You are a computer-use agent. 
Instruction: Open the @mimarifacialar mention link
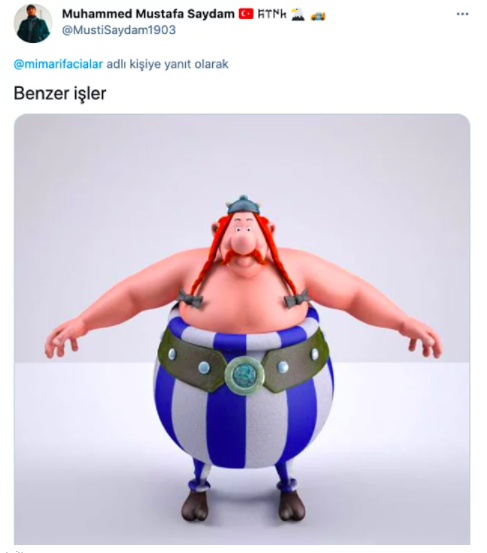(58, 64)
